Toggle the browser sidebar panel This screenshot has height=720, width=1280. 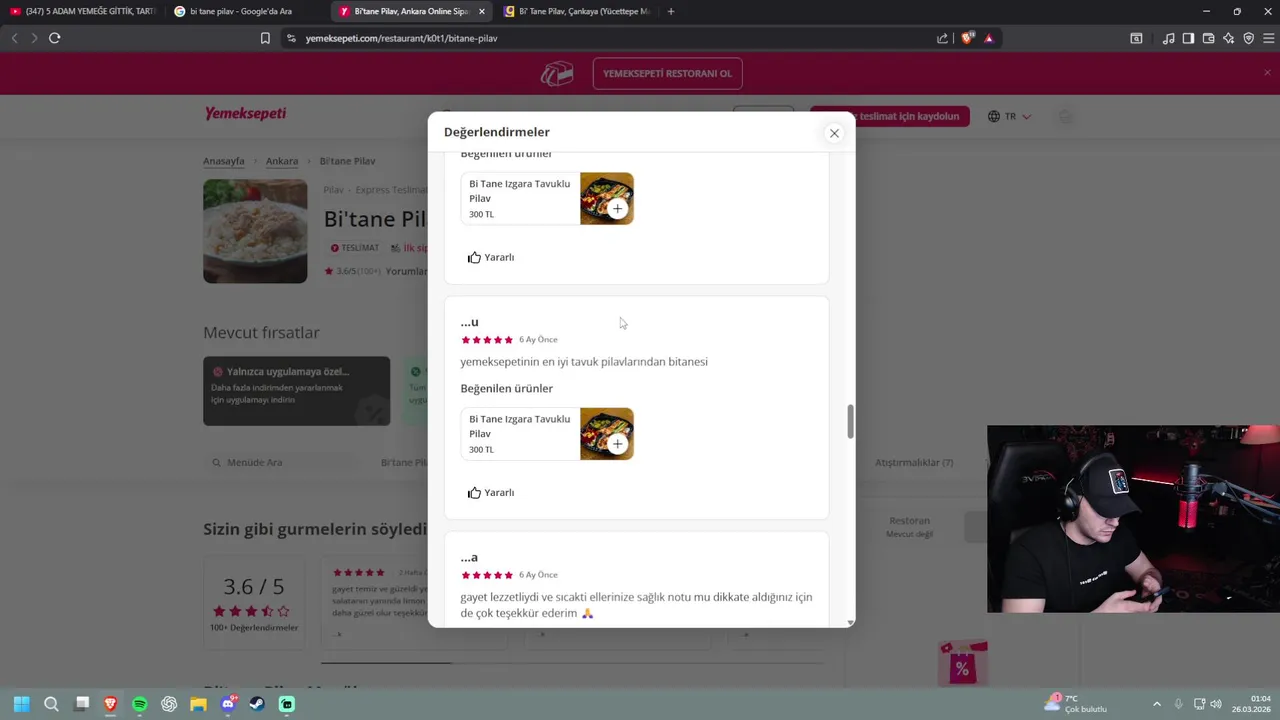click(1188, 38)
